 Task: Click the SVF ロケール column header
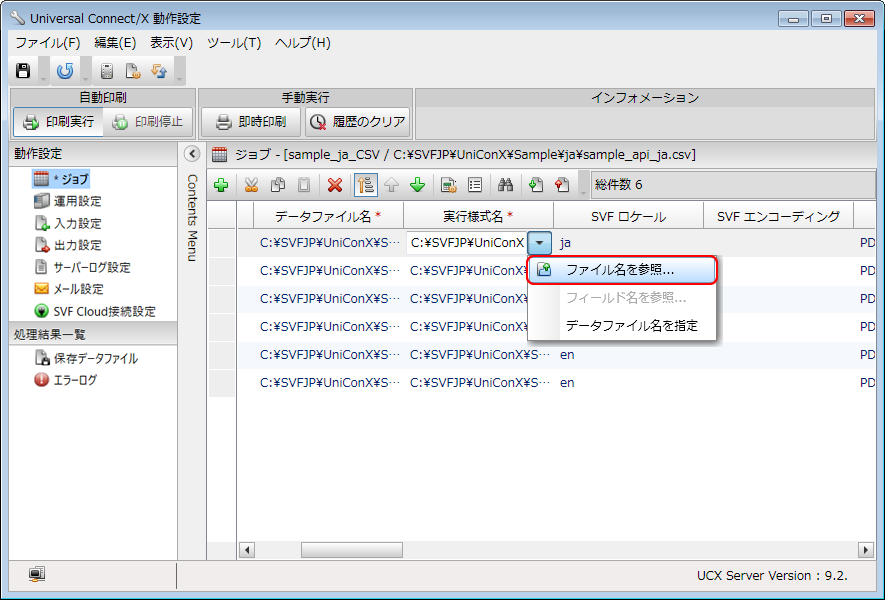[x=628, y=216]
